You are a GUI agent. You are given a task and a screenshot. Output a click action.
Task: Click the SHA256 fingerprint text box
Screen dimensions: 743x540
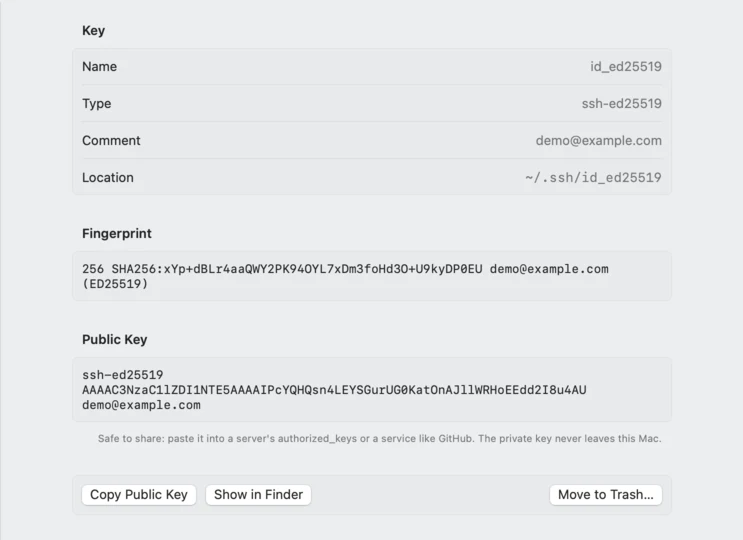(372, 276)
